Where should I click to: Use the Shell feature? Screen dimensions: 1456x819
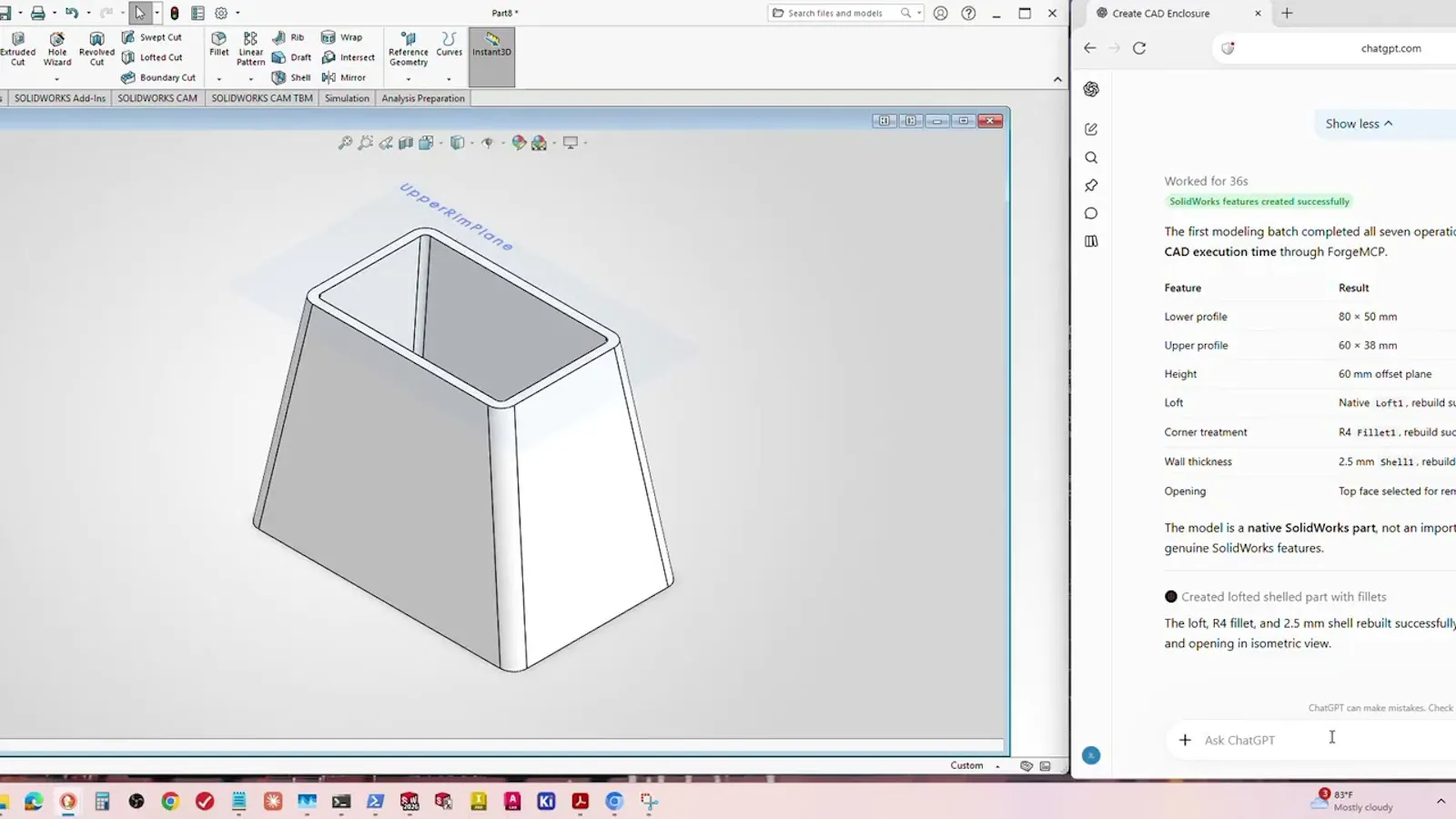coord(291,77)
